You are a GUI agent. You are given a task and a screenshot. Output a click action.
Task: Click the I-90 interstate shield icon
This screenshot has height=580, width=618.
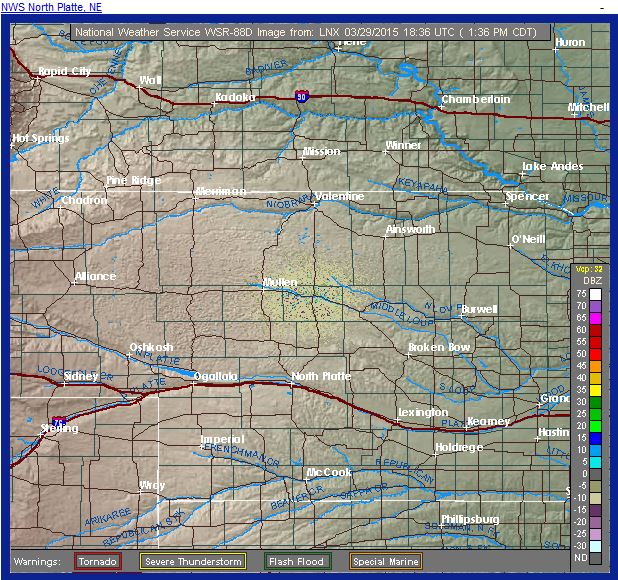tap(302, 96)
